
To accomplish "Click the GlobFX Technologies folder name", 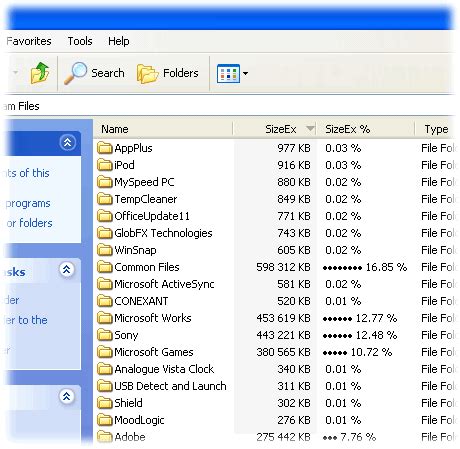I will 163,233.
